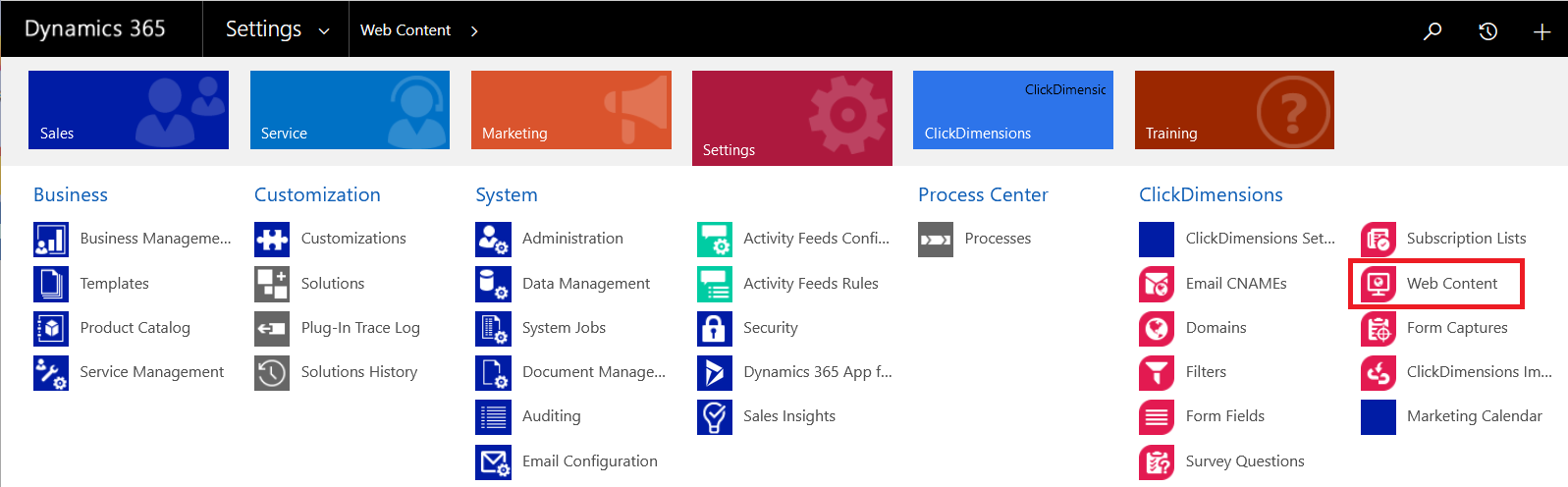
Task: Open the Solutions History link
Action: pyautogui.click(x=359, y=372)
